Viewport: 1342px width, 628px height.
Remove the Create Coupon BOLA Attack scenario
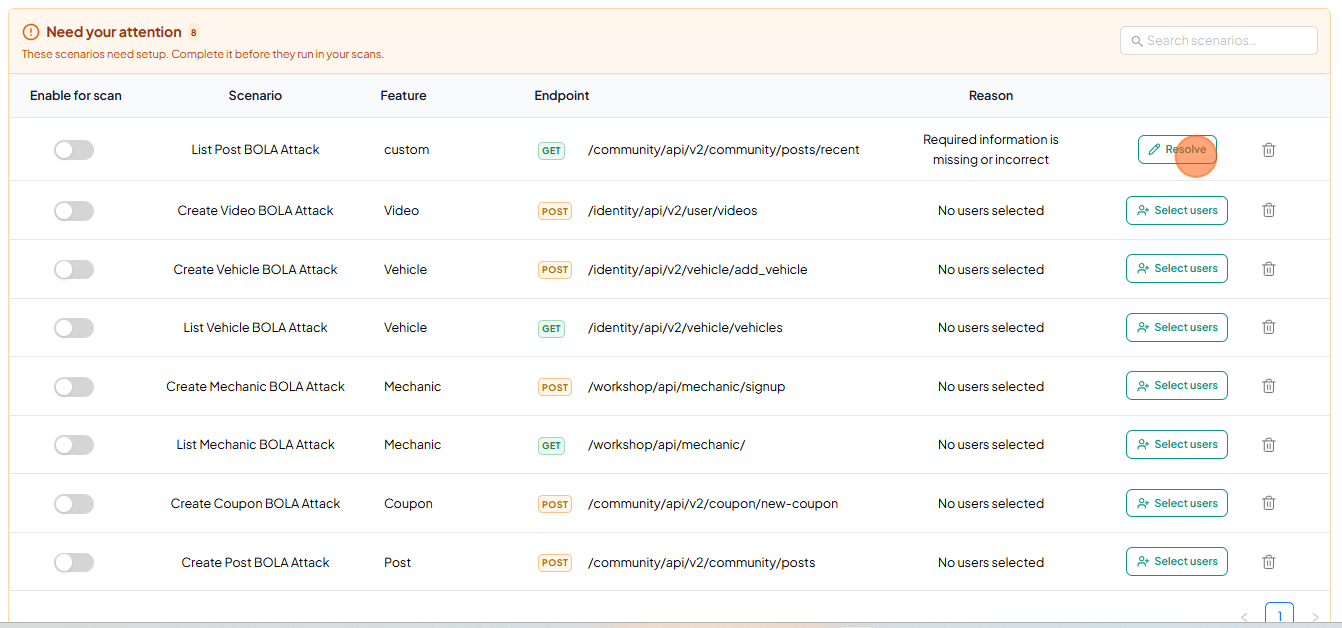[x=1268, y=503]
